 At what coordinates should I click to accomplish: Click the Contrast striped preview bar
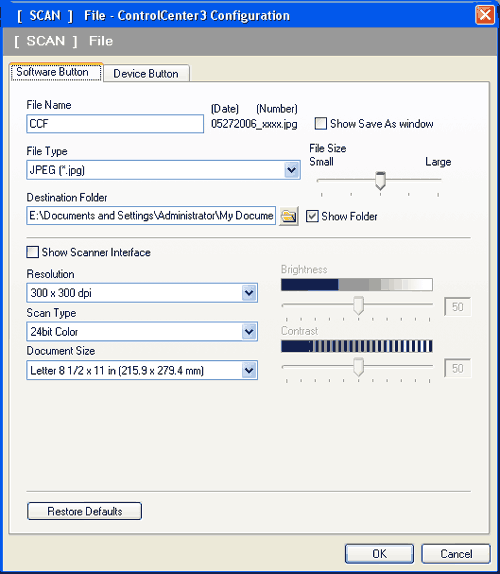click(x=357, y=346)
